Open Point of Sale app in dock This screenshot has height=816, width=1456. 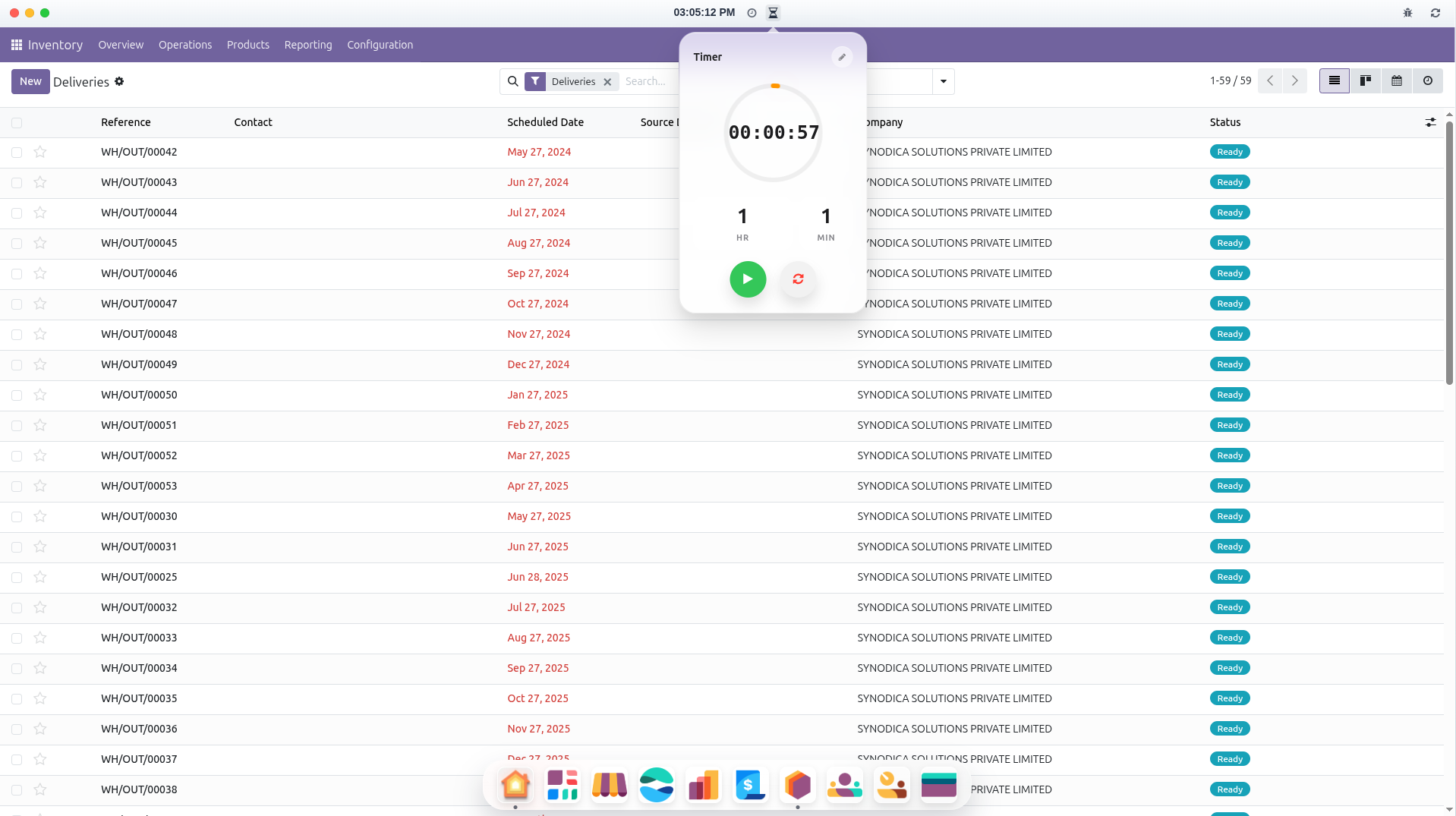(610, 785)
